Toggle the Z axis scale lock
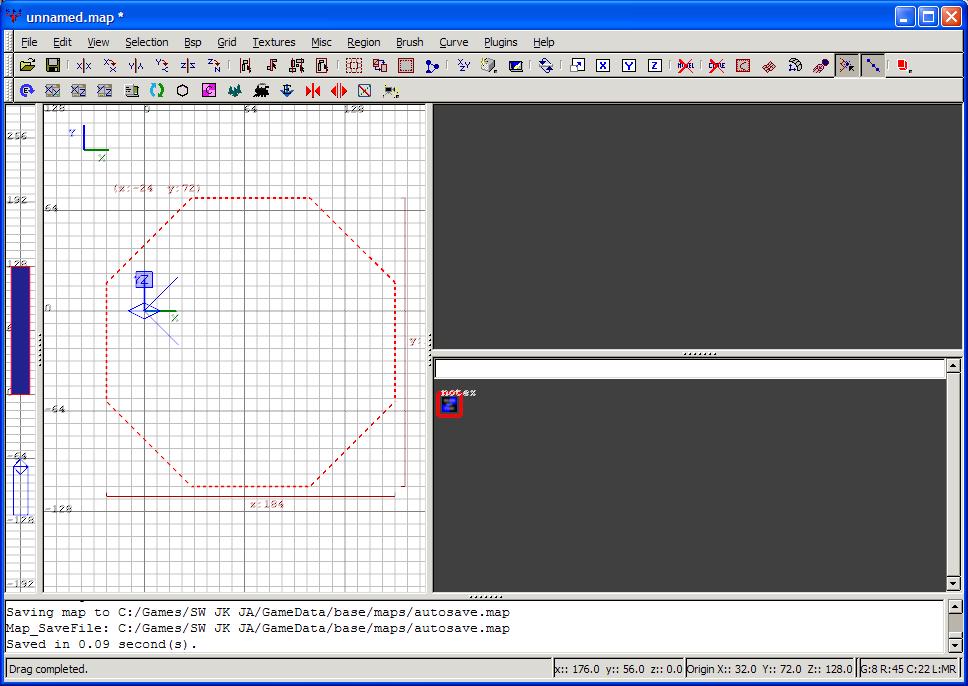 [x=655, y=65]
